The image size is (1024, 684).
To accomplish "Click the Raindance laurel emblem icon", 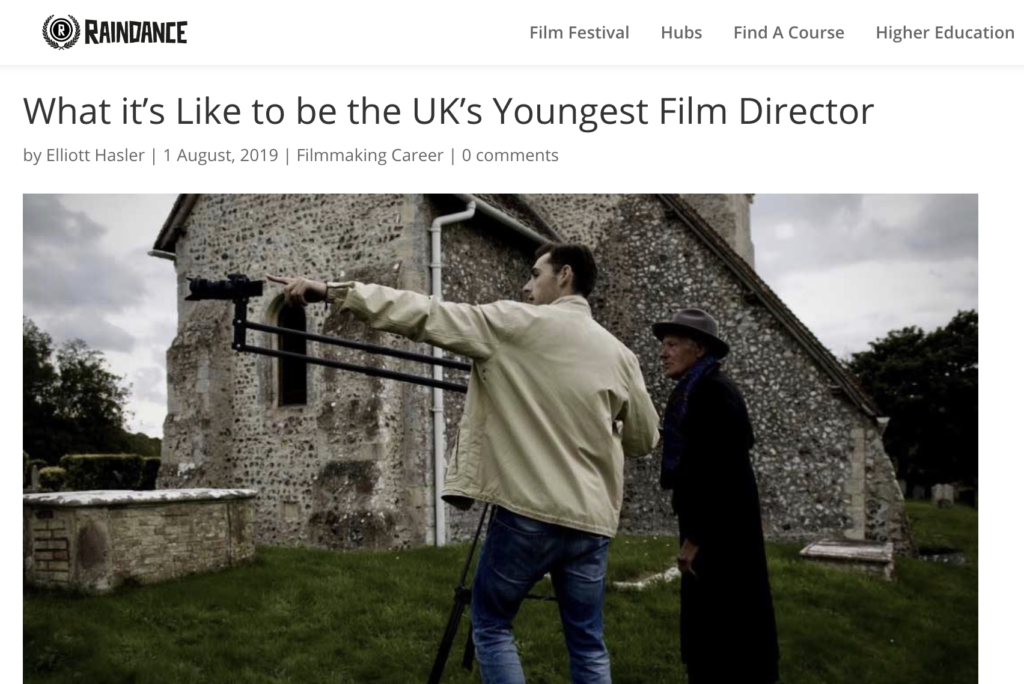I will 61,32.
